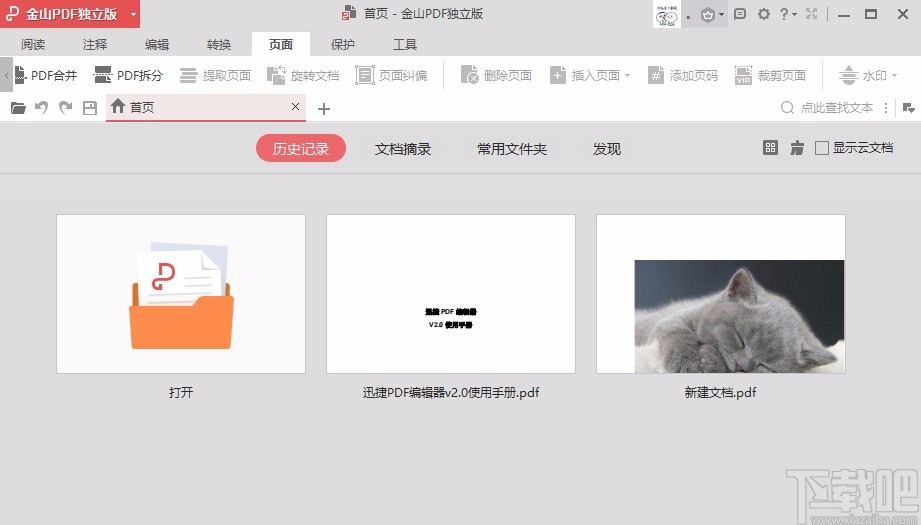Show the 历史记录 history list
921x525 pixels.
tap(301, 149)
